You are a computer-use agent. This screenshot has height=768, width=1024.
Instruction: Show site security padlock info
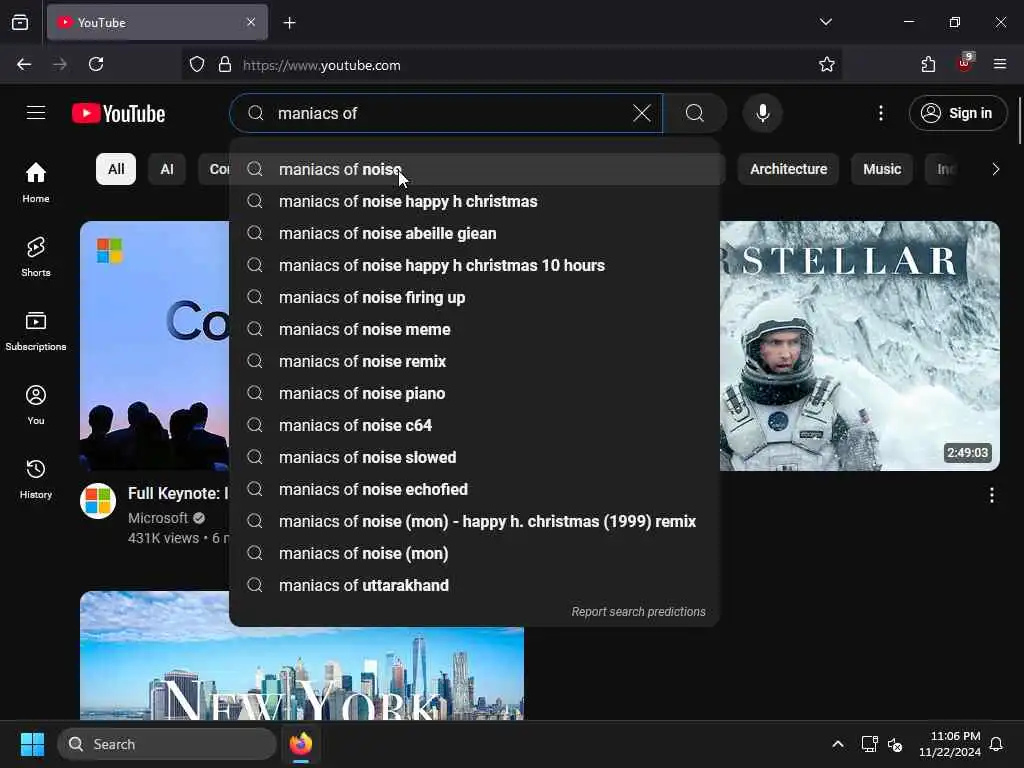(x=225, y=65)
